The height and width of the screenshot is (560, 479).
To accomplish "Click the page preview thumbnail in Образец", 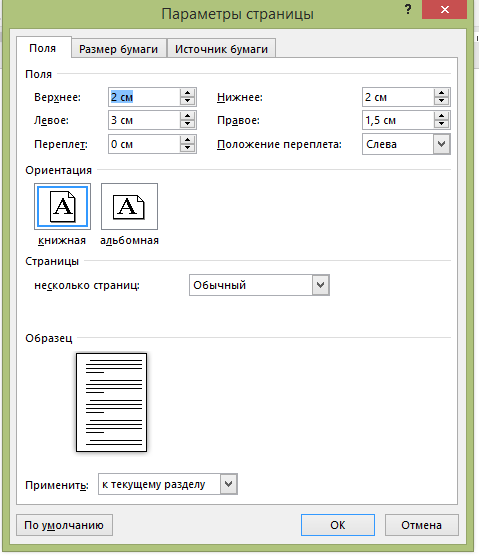I will click(111, 402).
